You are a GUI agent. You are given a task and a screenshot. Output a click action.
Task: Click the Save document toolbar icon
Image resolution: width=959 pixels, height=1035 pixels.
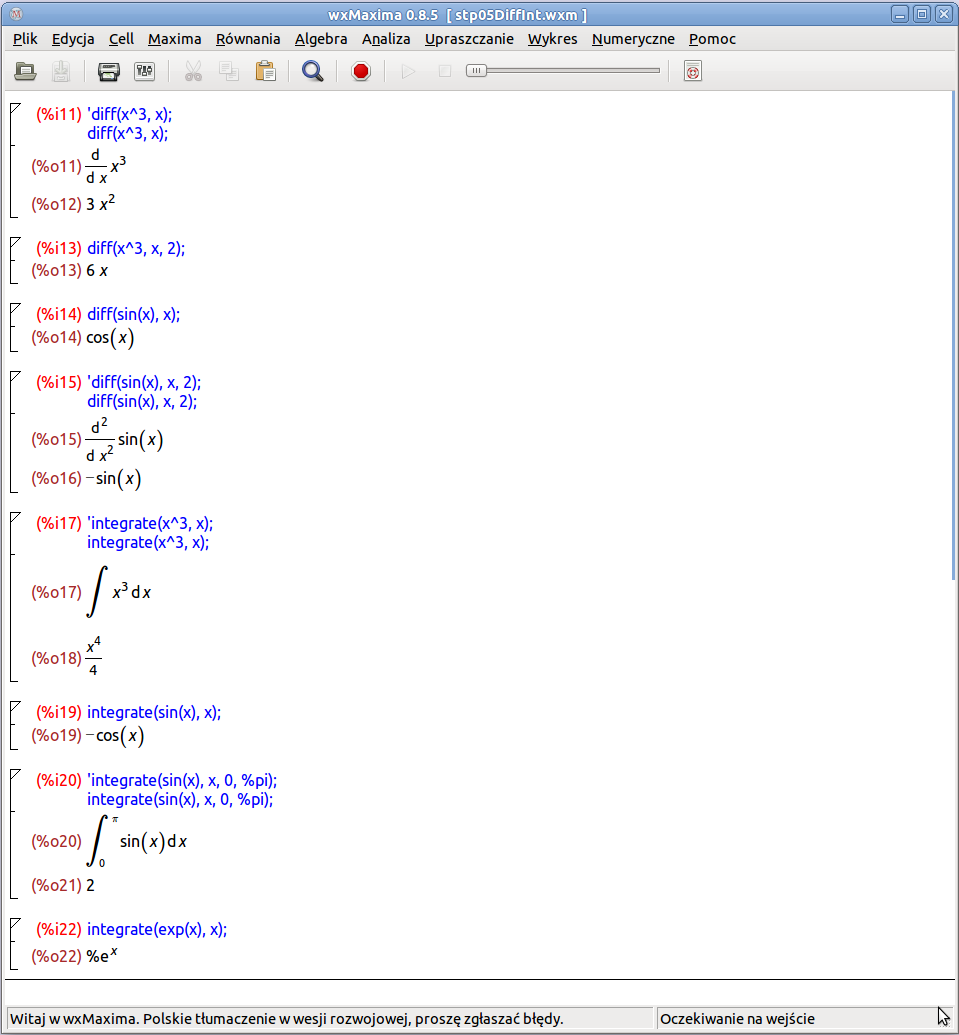[61, 71]
